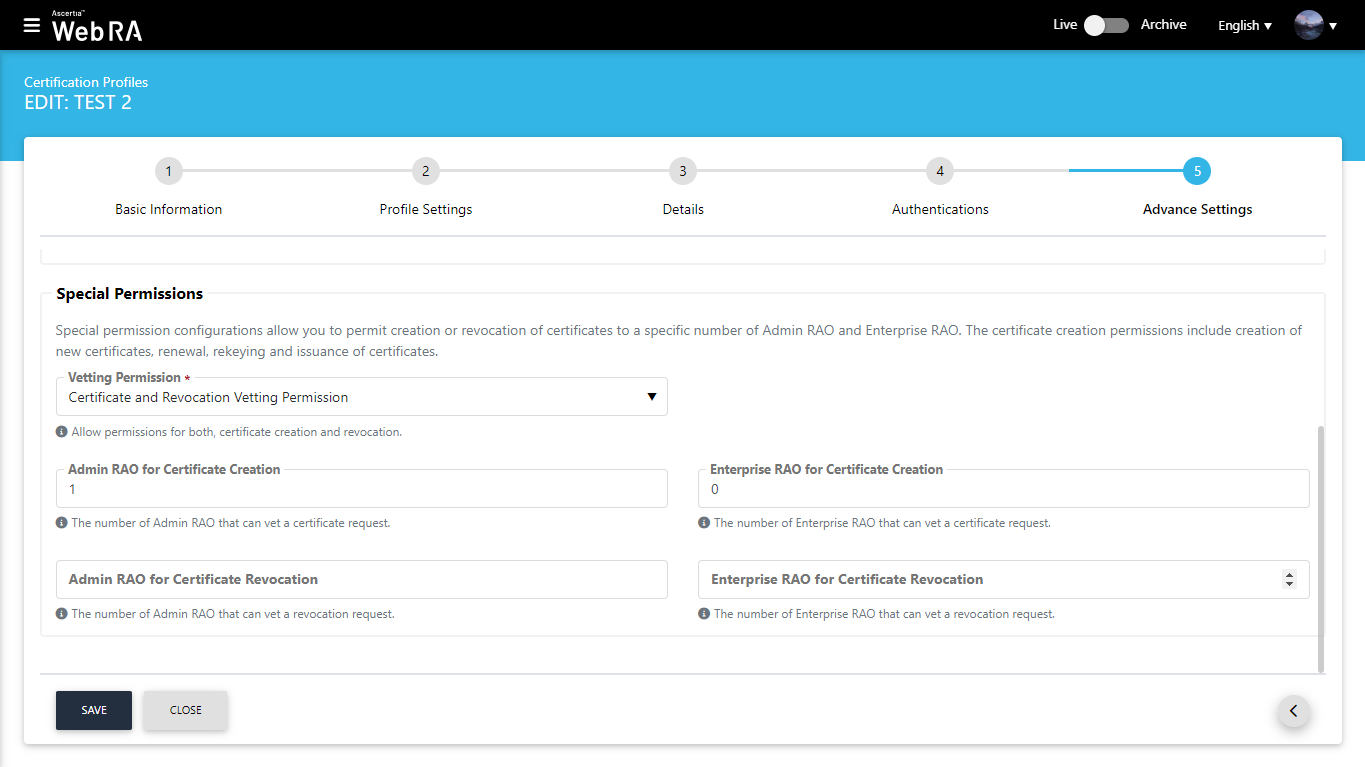The height and width of the screenshot is (767, 1365).
Task: Expand the menu arrow next to avatar
Action: coord(1333,26)
